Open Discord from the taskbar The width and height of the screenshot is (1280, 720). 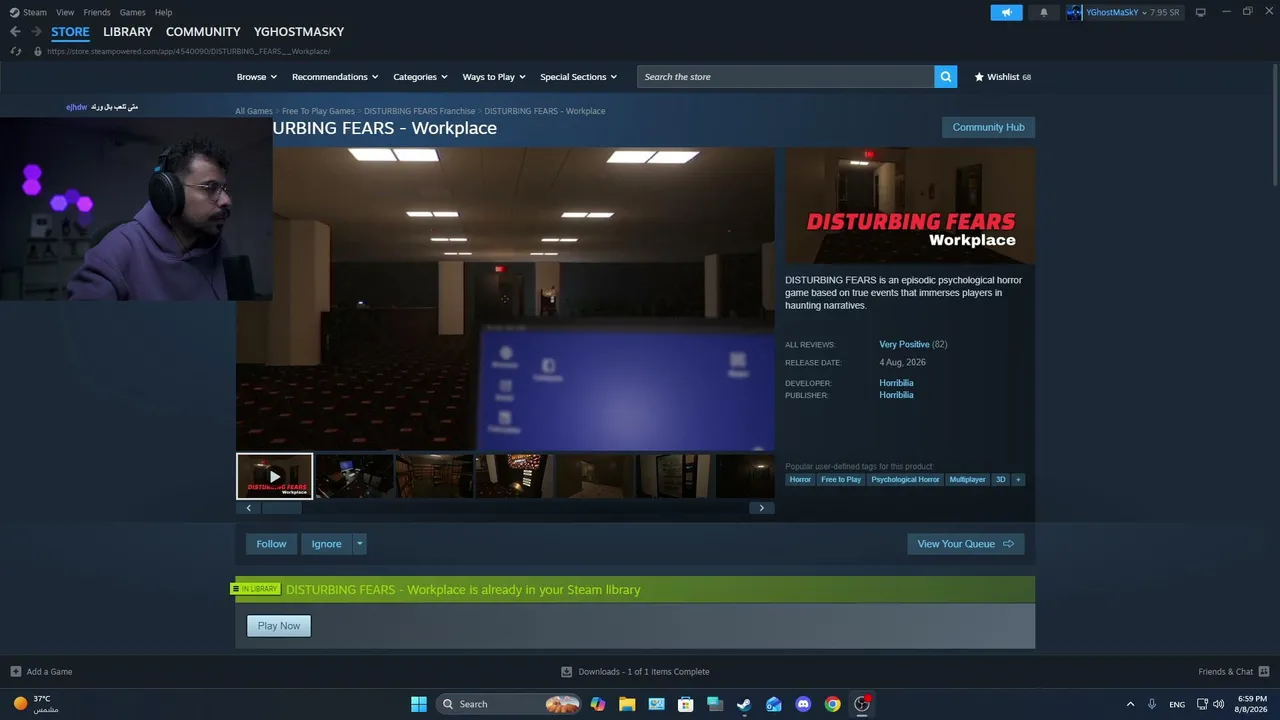(803, 704)
